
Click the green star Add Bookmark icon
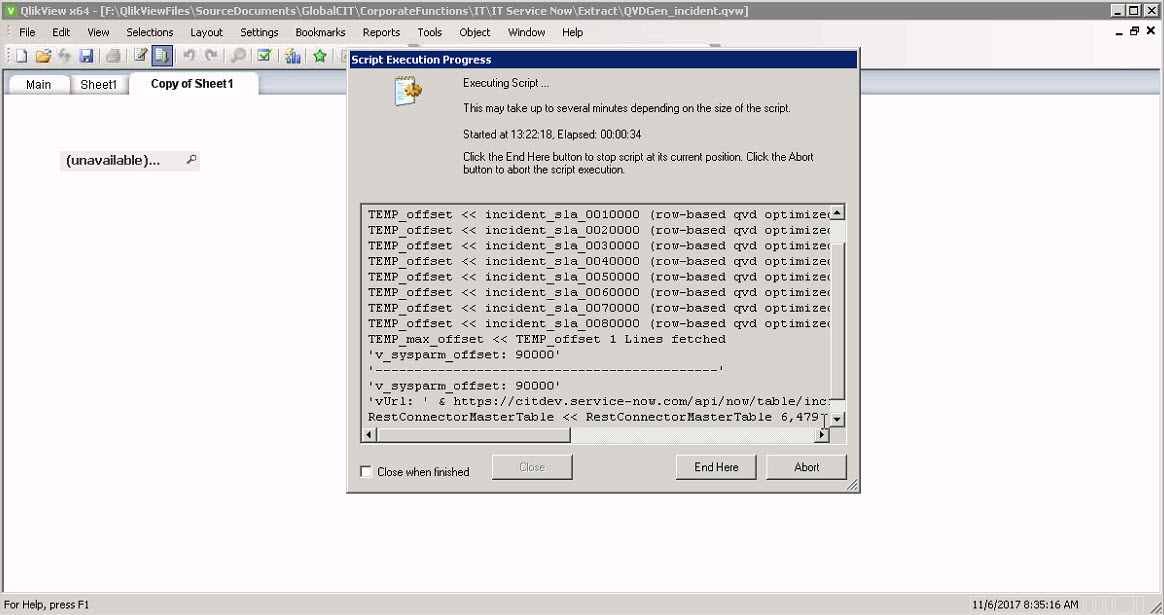click(x=320, y=56)
